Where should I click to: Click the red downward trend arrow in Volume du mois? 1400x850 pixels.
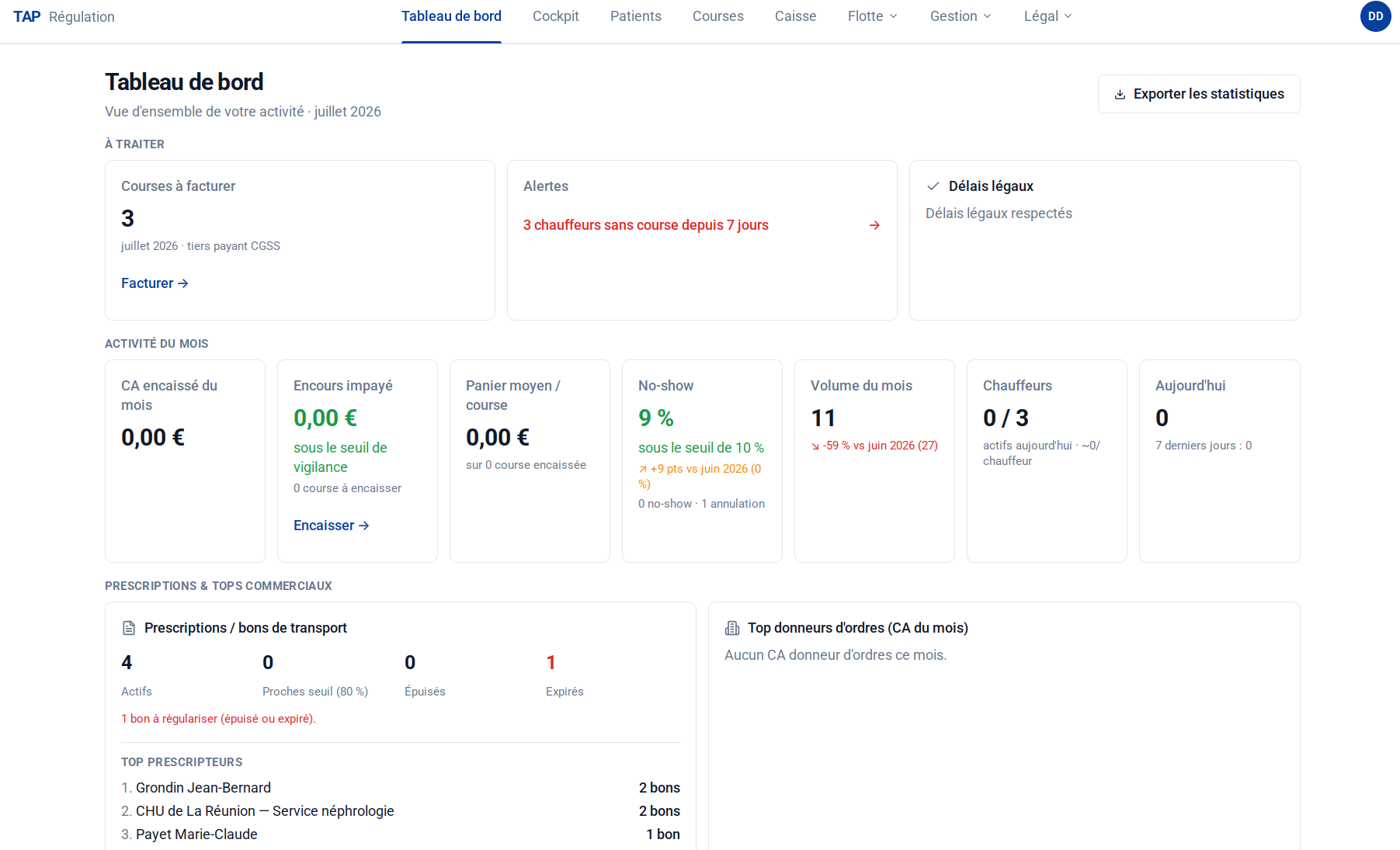click(x=815, y=446)
